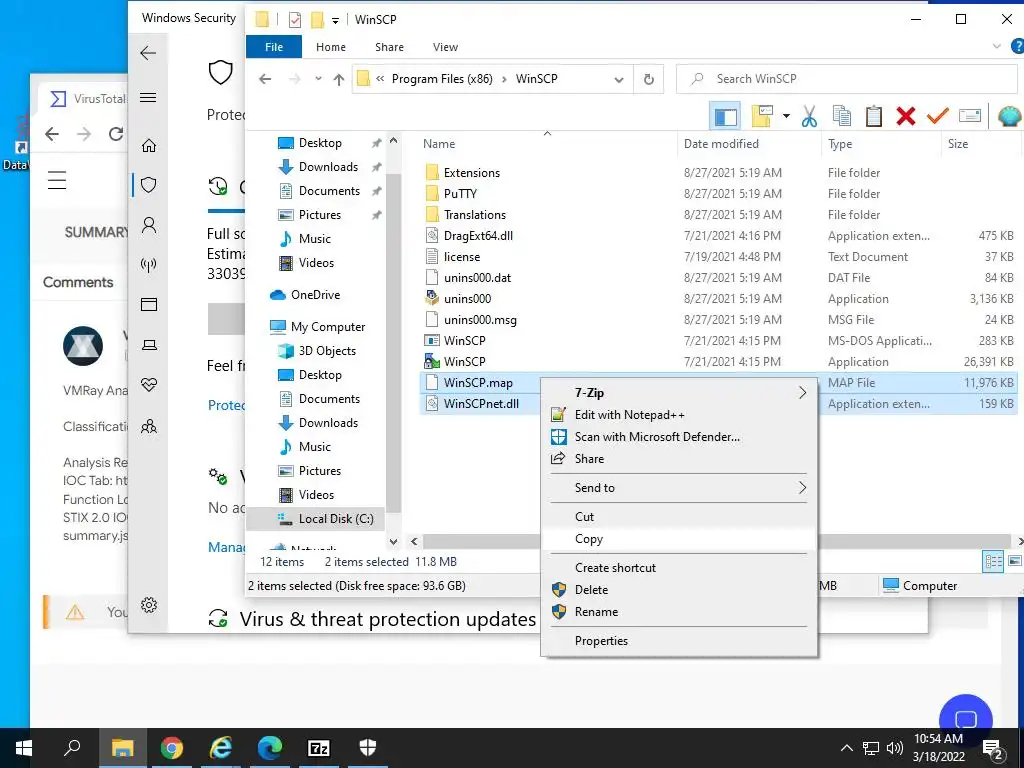This screenshot has height=768, width=1024.
Task: Open hamburger menu in Windows Security
Action: coord(148,98)
